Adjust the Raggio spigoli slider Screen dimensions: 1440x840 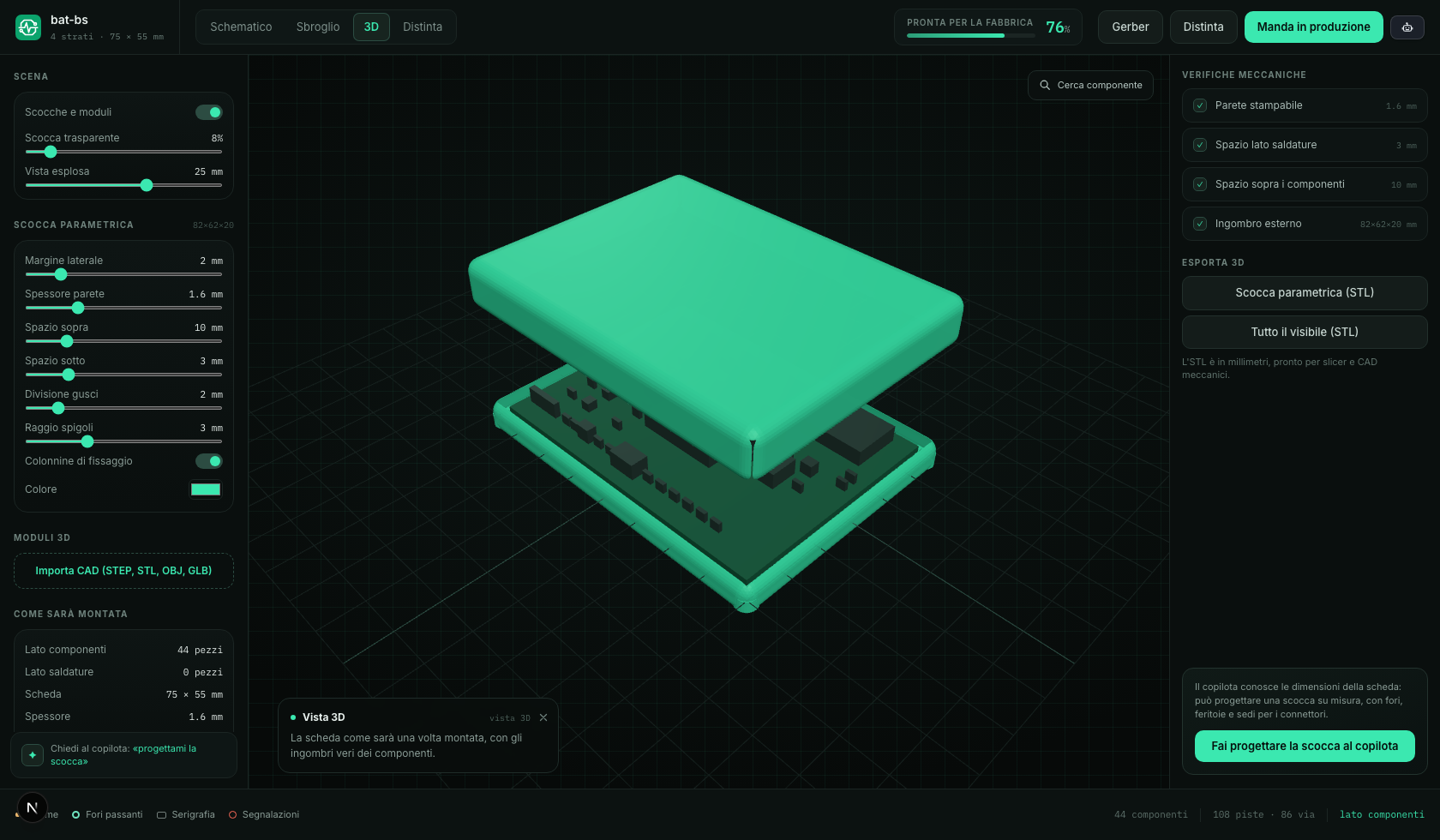123,441
